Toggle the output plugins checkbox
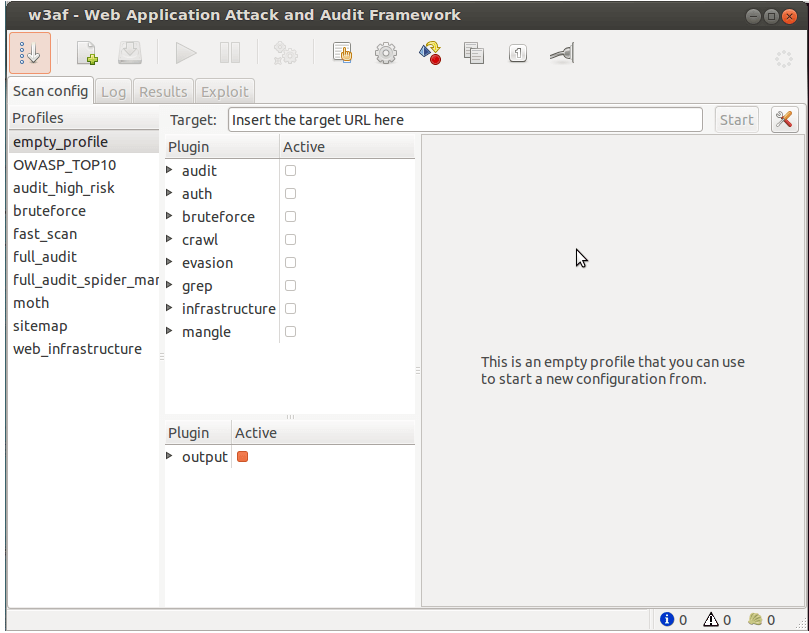This screenshot has width=809, height=633. point(242,457)
